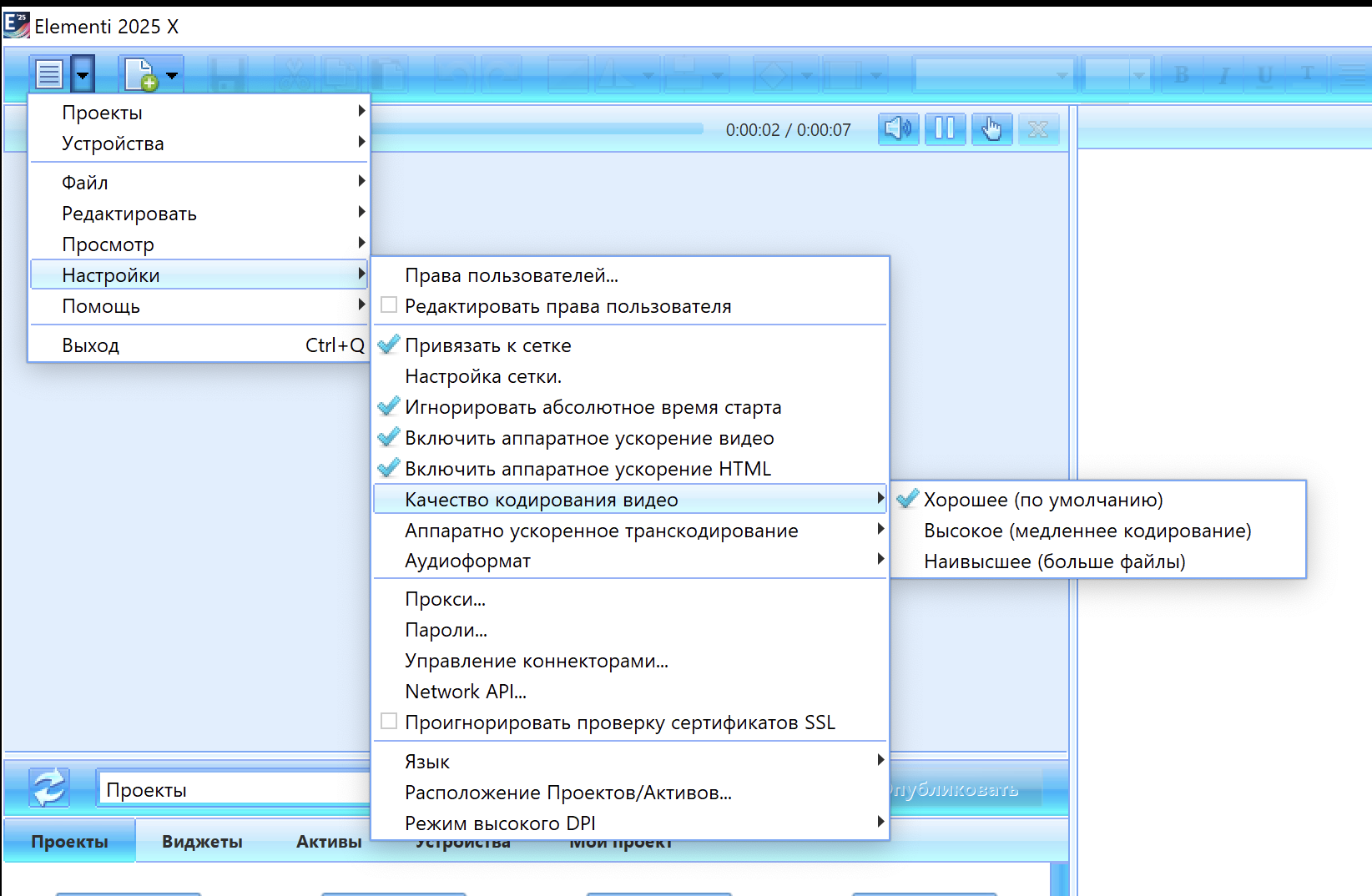Open Расположение Проектов/Активов
Viewport: 1372px width, 896px height.
click(630, 793)
